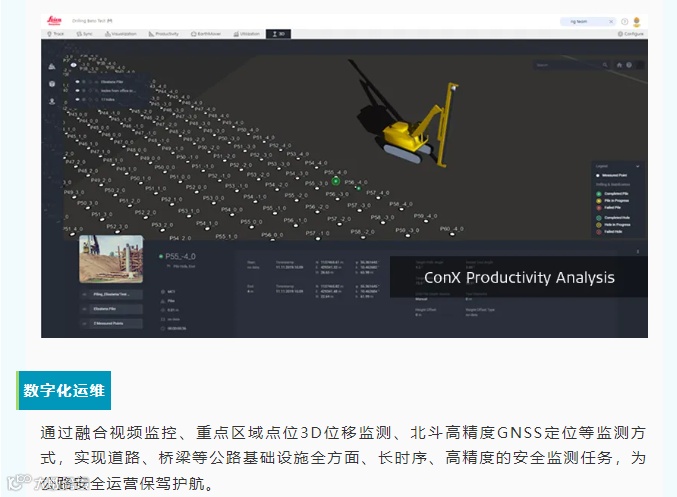Click the green Completed Pile legend swatch
Image resolution: width=677 pixels, height=497 pixels.
598,194
